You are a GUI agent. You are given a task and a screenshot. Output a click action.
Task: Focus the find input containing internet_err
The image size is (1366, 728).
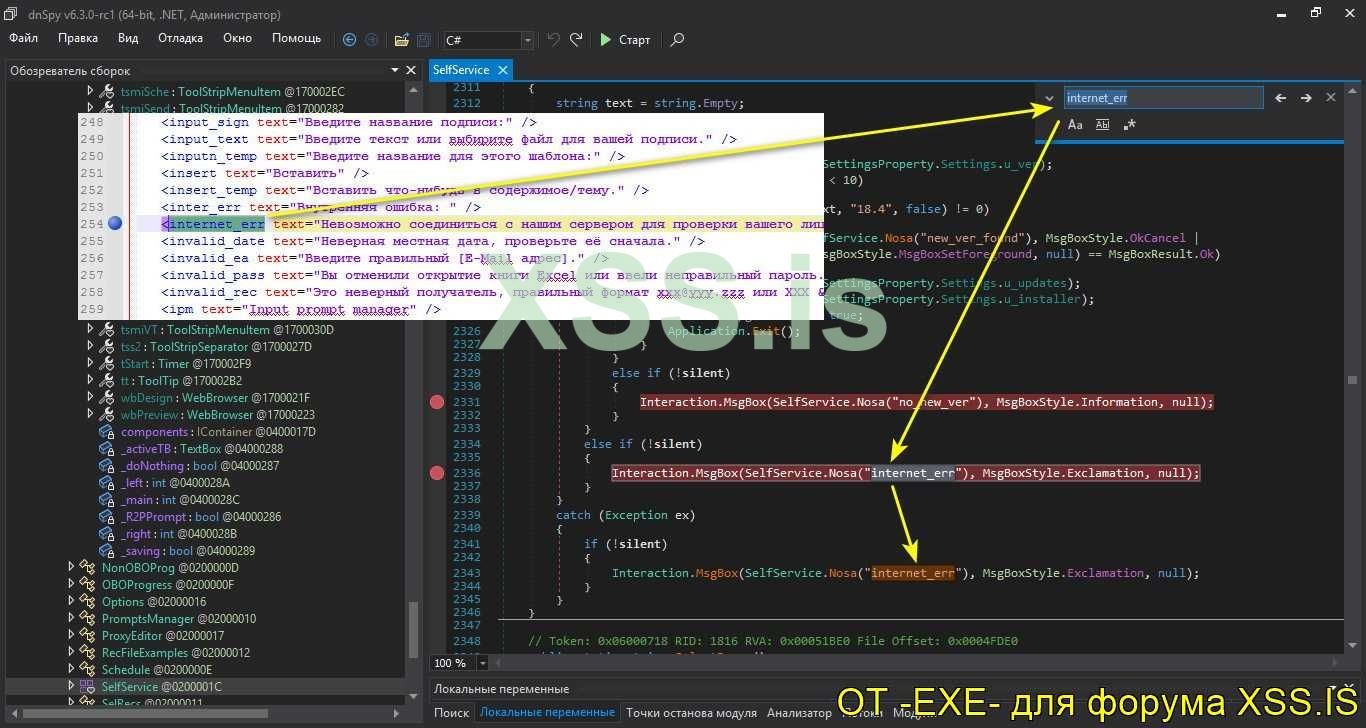[x=1163, y=98]
